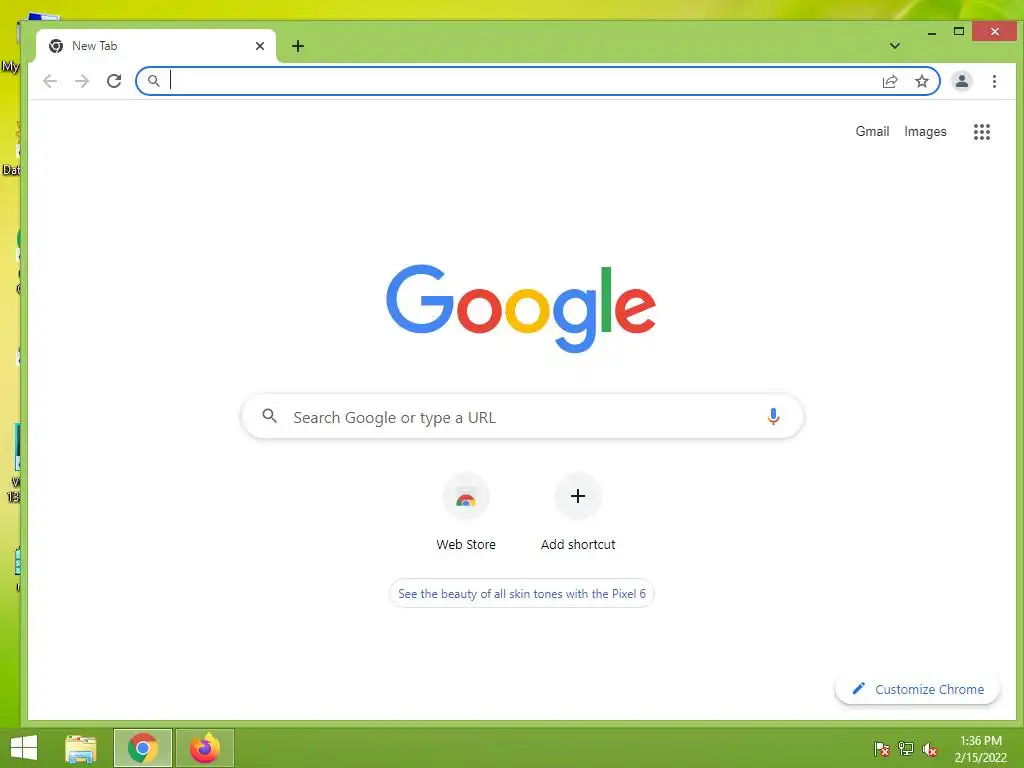
Task: Open the Chrome three-dot menu
Action: (994, 81)
